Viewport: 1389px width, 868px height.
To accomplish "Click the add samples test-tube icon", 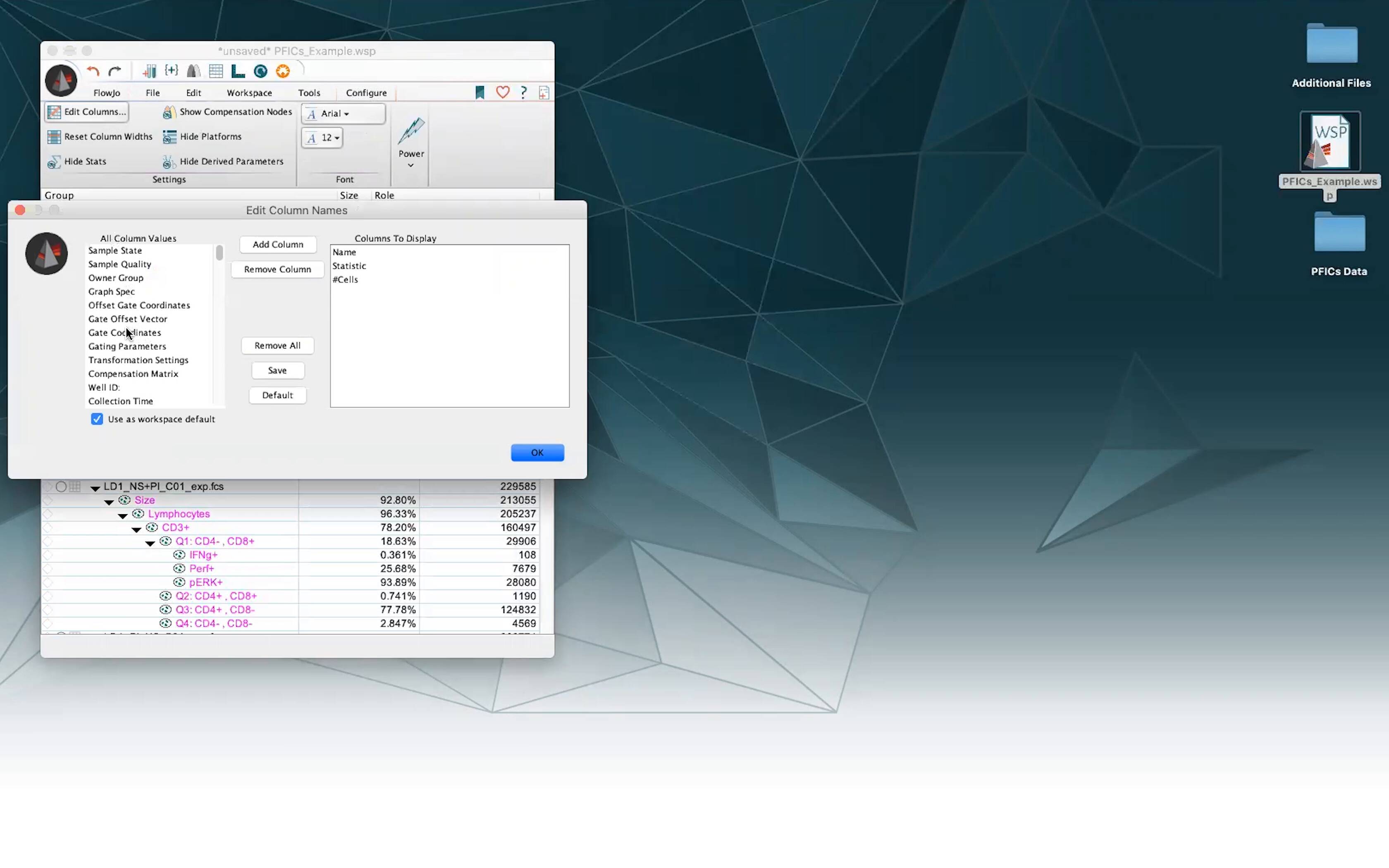I will [x=149, y=71].
